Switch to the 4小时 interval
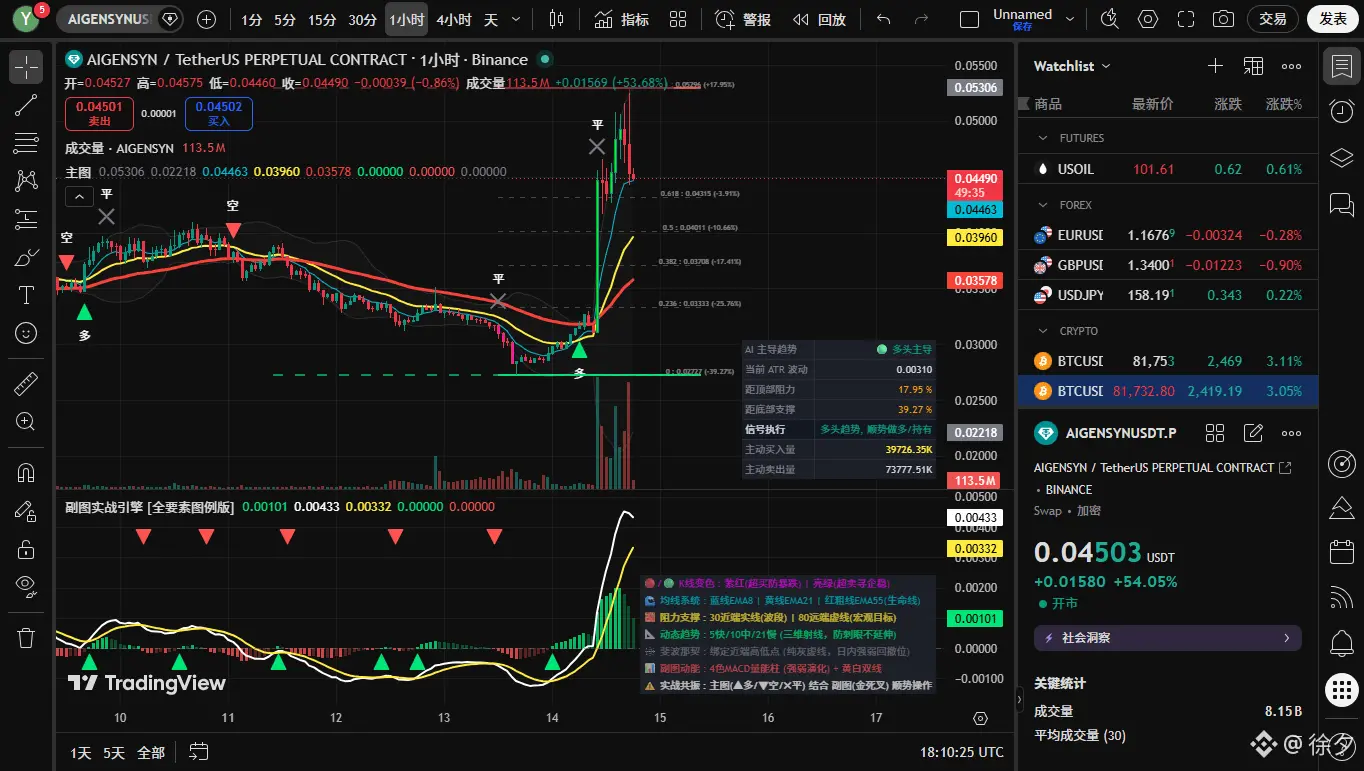Image resolution: width=1364 pixels, height=771 pixels. point(454,19)
